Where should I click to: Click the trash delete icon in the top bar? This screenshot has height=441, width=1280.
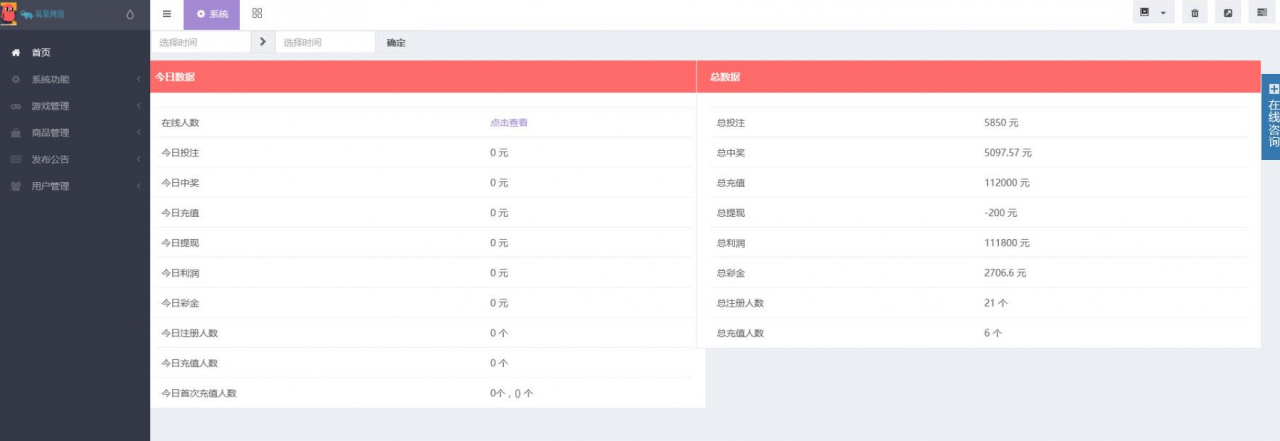(1195, 13)
